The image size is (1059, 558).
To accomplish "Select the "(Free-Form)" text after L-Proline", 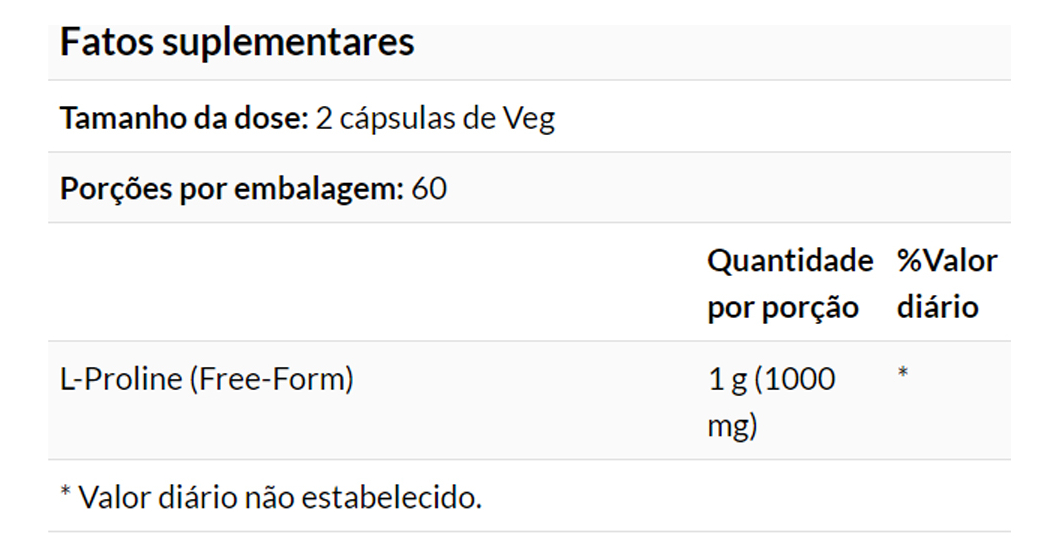I will coord(271,380).
